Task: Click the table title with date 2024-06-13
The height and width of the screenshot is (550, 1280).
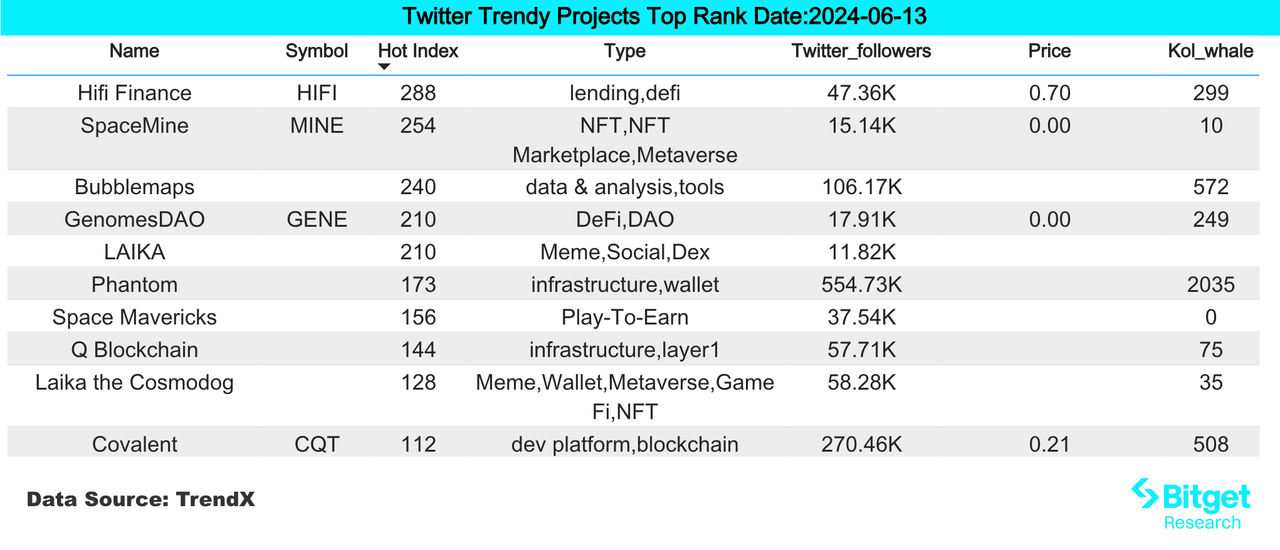Action: pyautogui.click(x=640, y=17)
